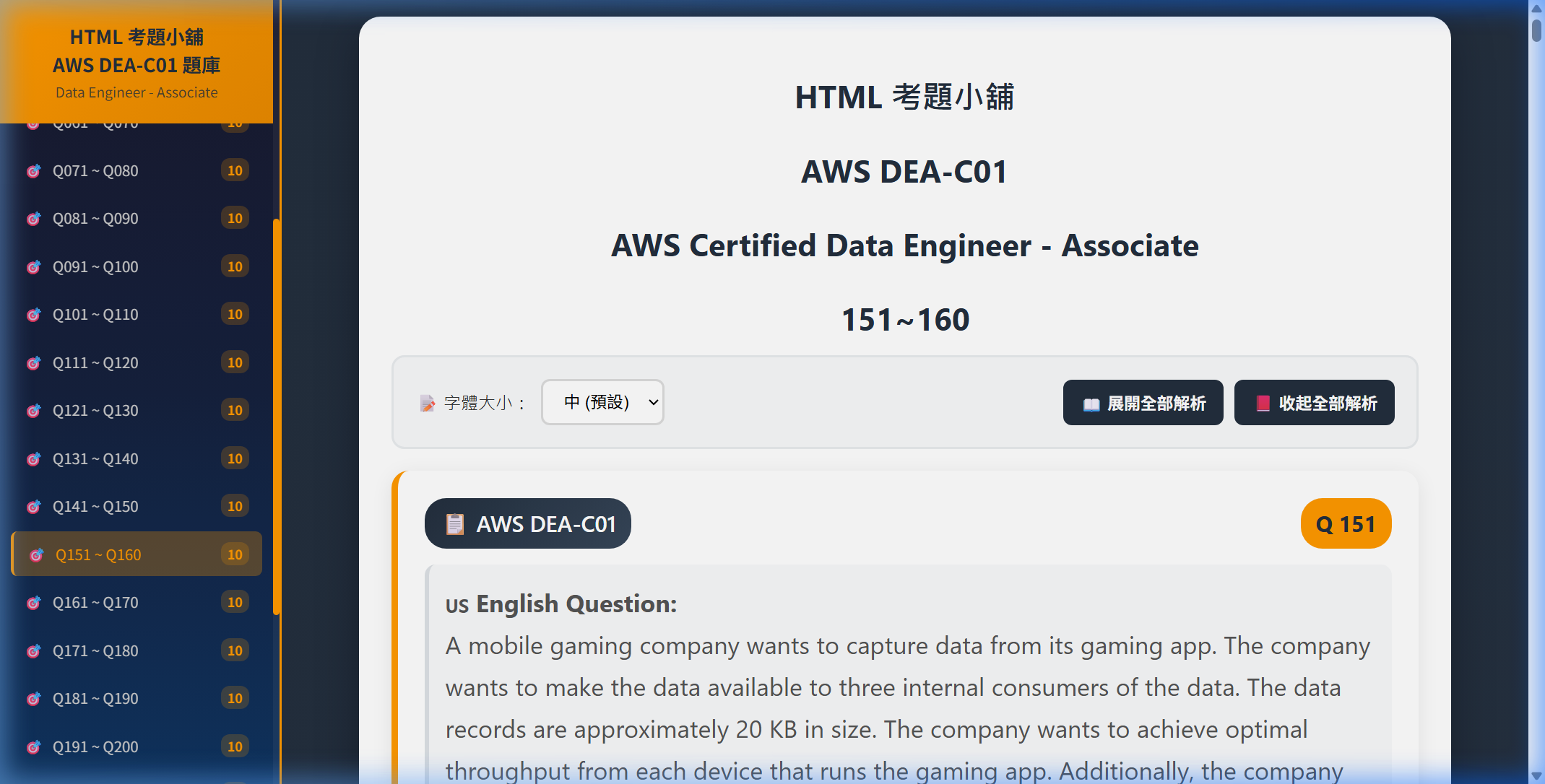Click the red book icon on 收起全部解析
This screenshot has width=1545, height=784.
[x=1263, y=404]
